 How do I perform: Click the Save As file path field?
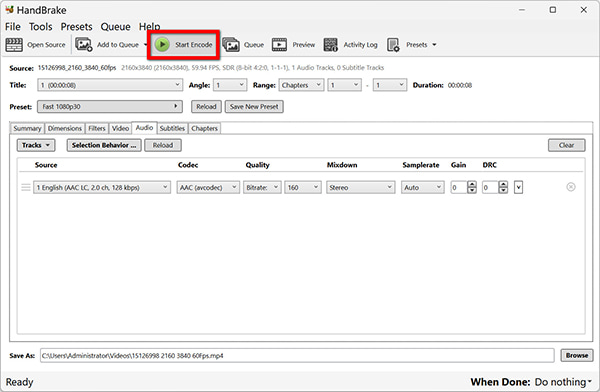tap(297, 356)
